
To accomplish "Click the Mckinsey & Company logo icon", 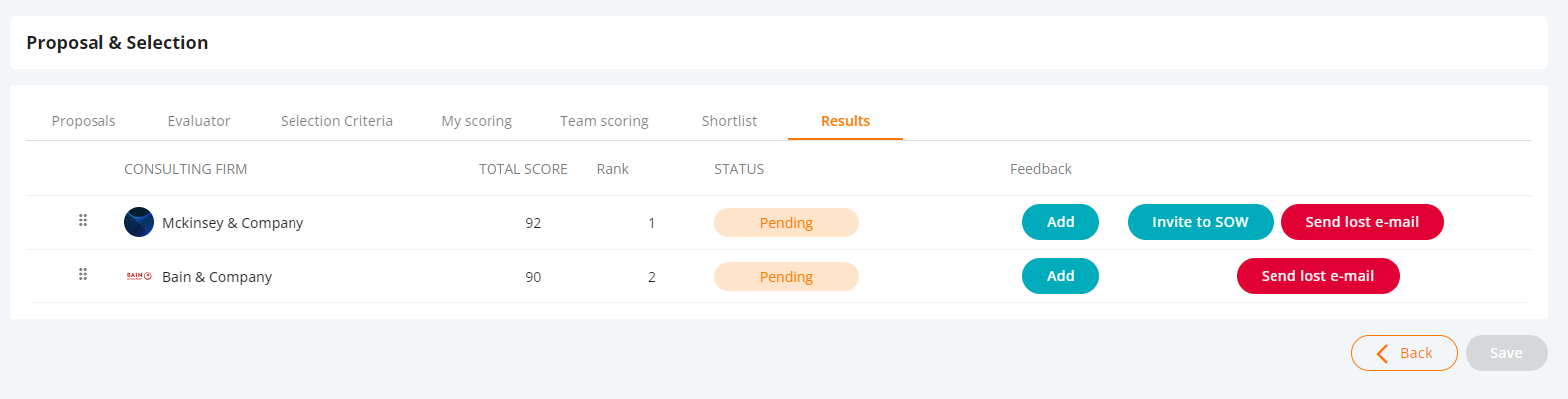I will click(x=139, y=222).
